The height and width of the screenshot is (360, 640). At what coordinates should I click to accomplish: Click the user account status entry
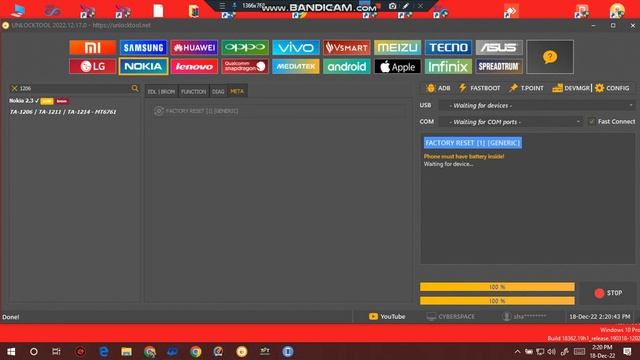click(524, 317)
